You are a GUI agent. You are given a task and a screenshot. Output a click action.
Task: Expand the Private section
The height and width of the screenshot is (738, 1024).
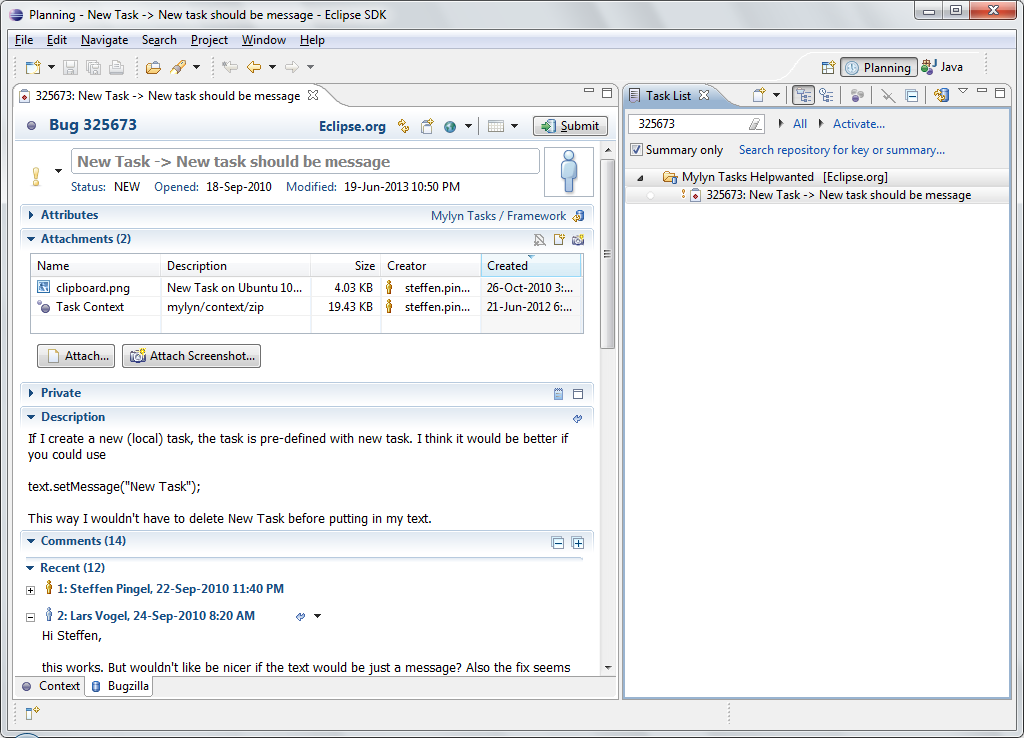31,393
